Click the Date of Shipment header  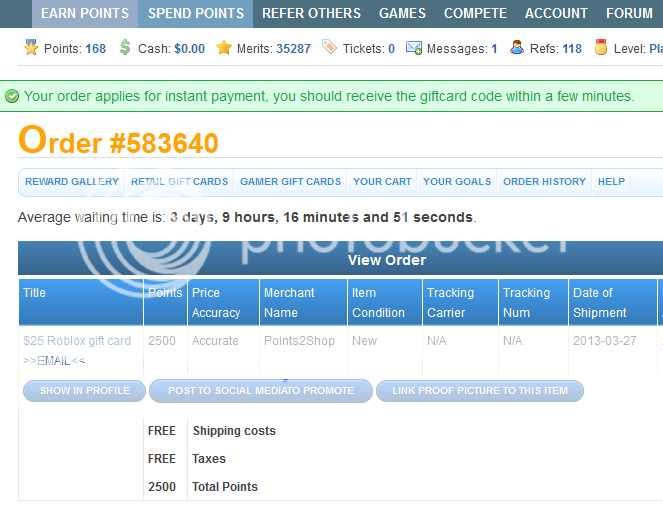click(613, 302)
